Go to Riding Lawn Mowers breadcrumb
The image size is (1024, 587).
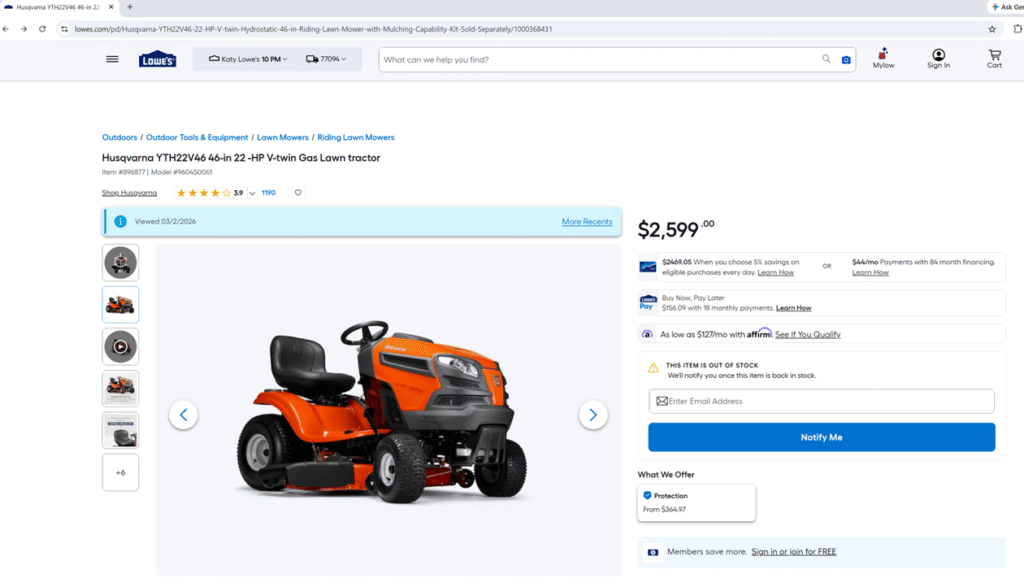click(355, 137)
